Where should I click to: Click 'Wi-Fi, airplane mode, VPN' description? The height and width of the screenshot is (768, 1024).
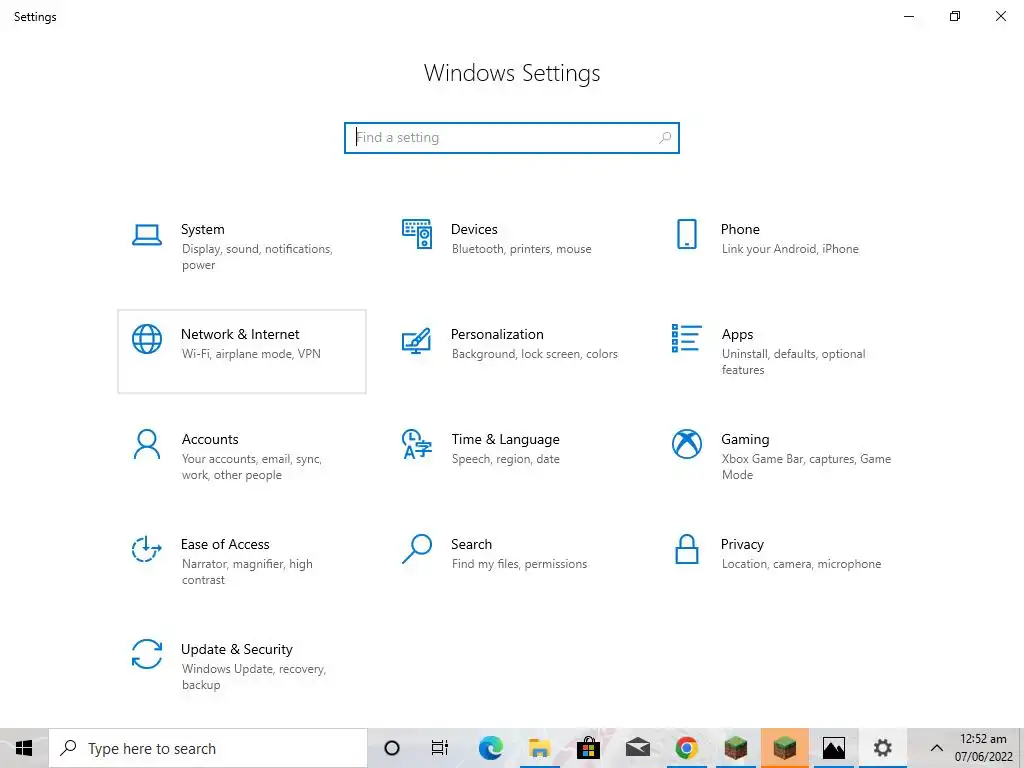251,354
